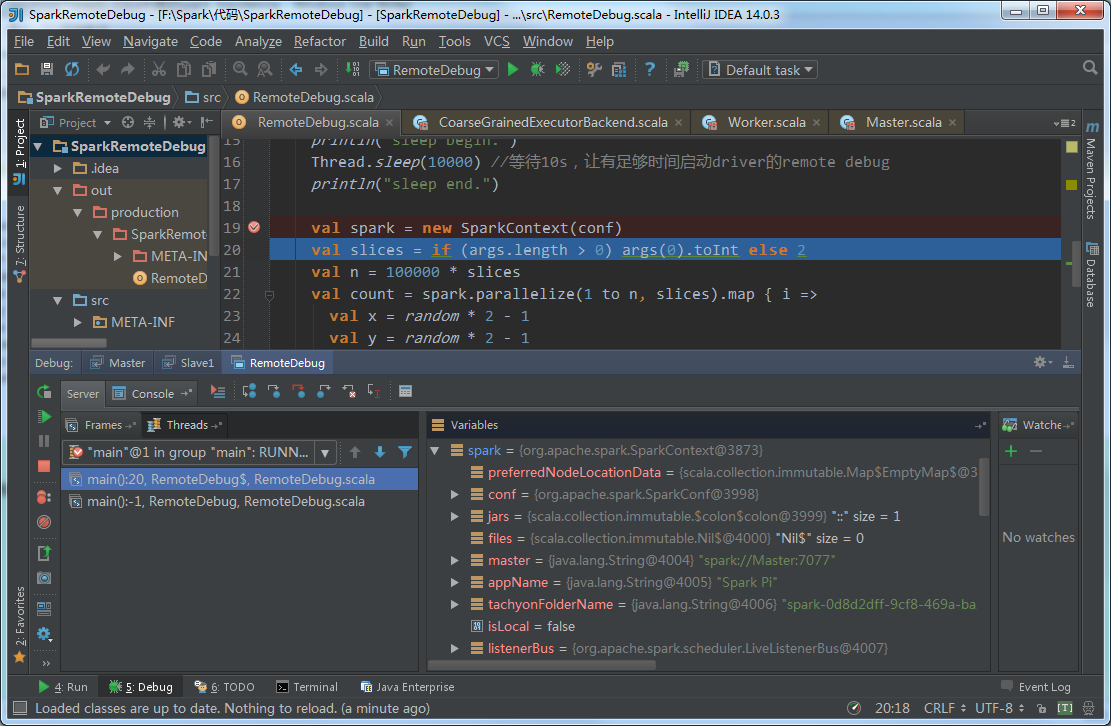1111x726 pixels.
Task: Click the Undo arrow in toolbar
Action: 103,69
